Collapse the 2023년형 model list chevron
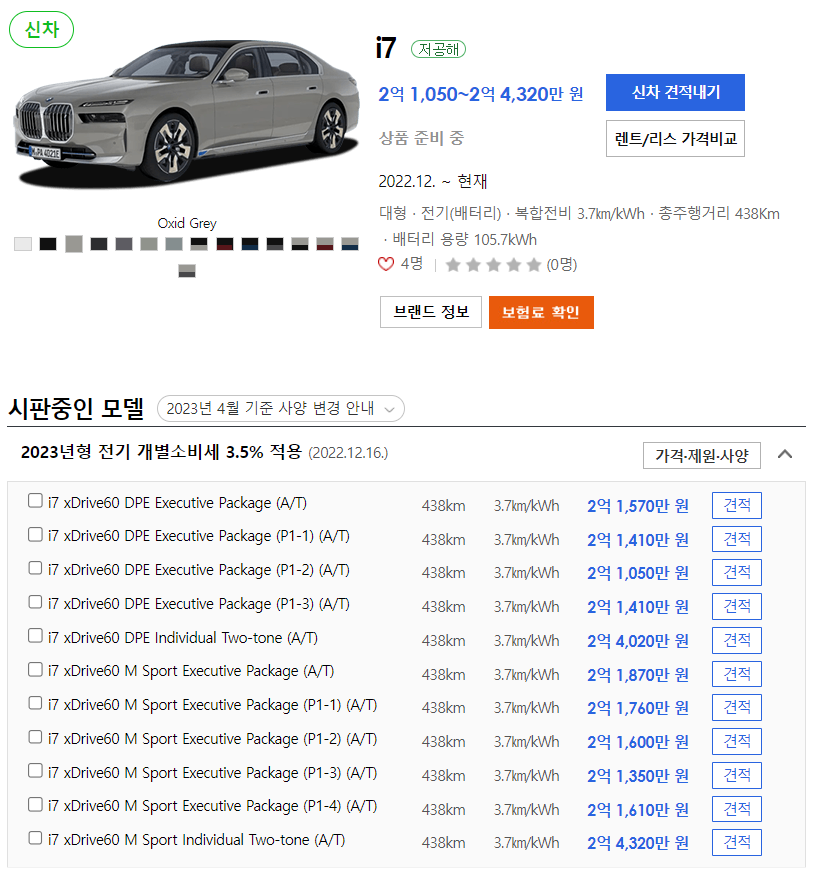Viewport: 813px width, 876px height. (785, 454)
